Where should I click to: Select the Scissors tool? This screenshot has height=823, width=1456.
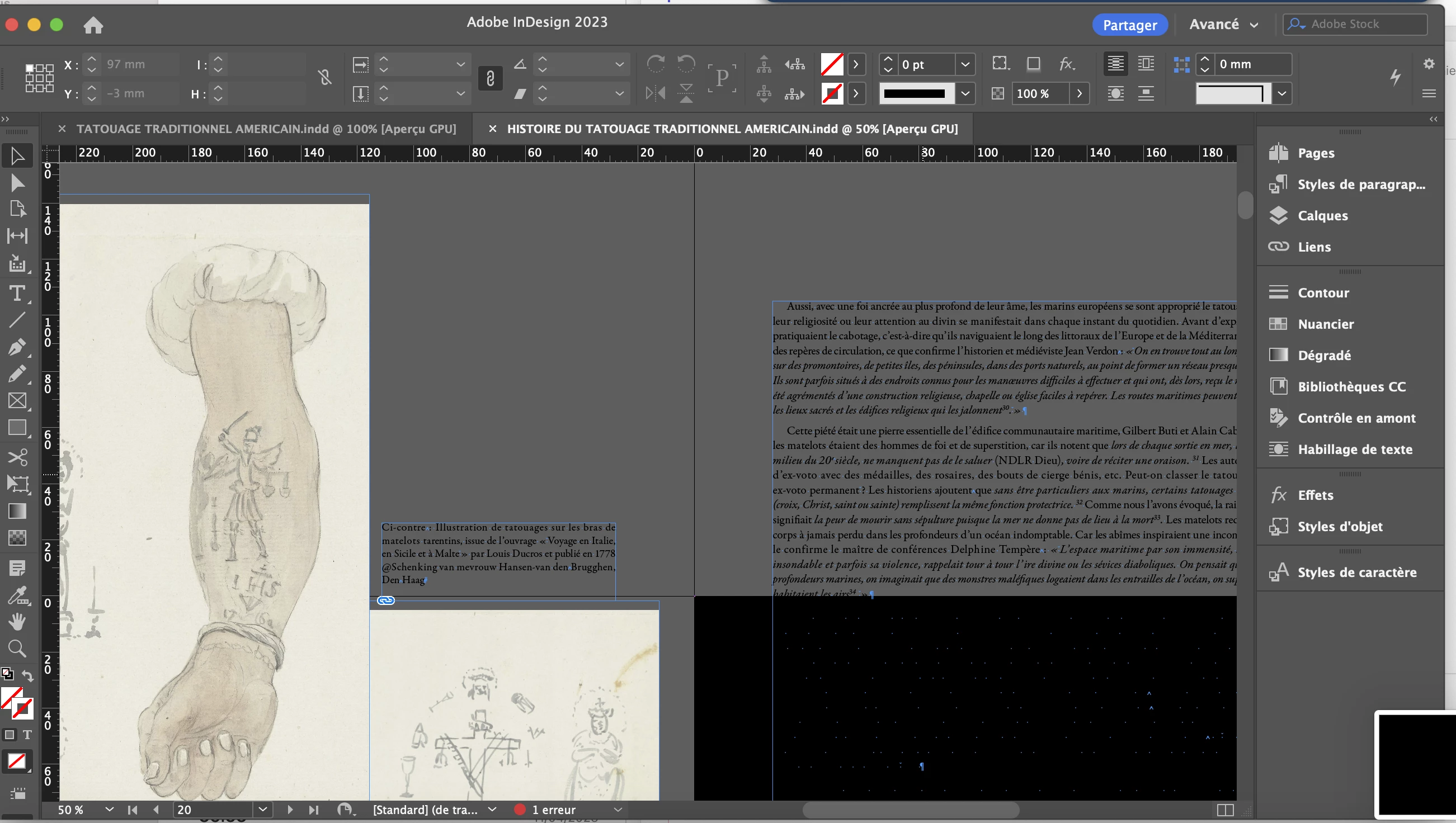[17, 457]
